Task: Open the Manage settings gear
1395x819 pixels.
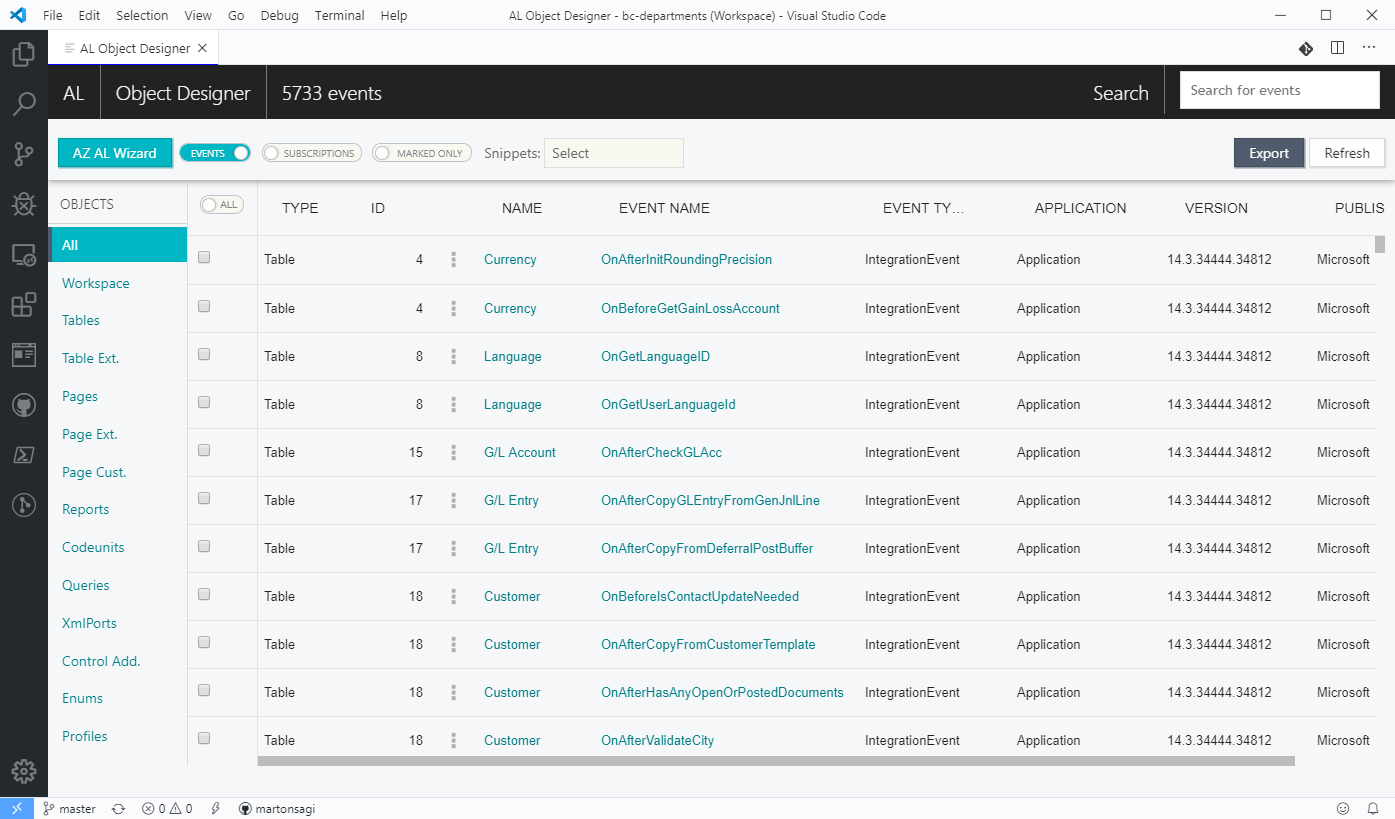Action: 24,771
